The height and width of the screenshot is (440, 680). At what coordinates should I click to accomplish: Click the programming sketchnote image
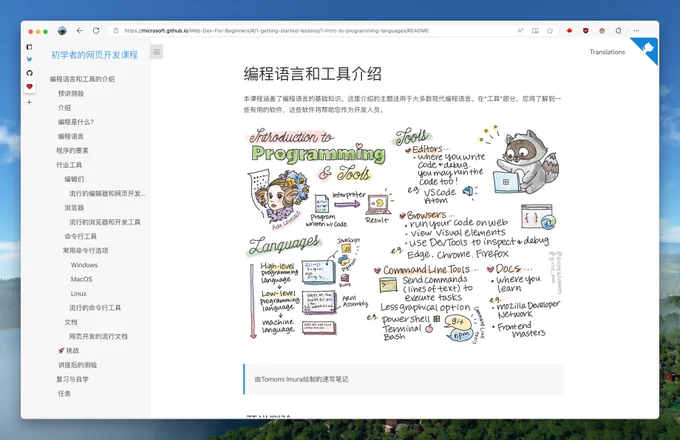(x=404, y=234)
